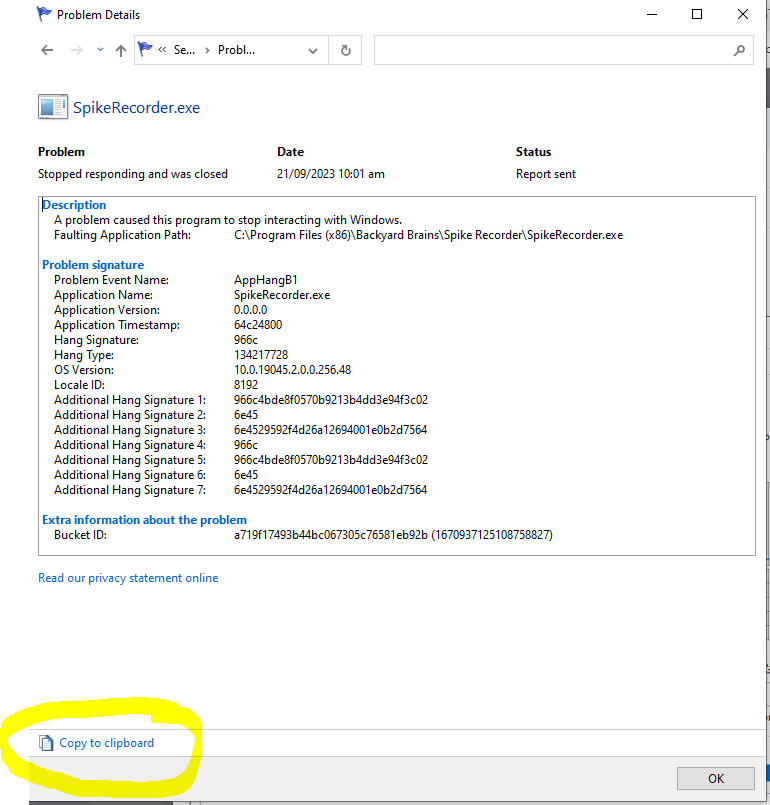
Task: Click the SpikeRecorder.exe heading
Action: point(137,108)
